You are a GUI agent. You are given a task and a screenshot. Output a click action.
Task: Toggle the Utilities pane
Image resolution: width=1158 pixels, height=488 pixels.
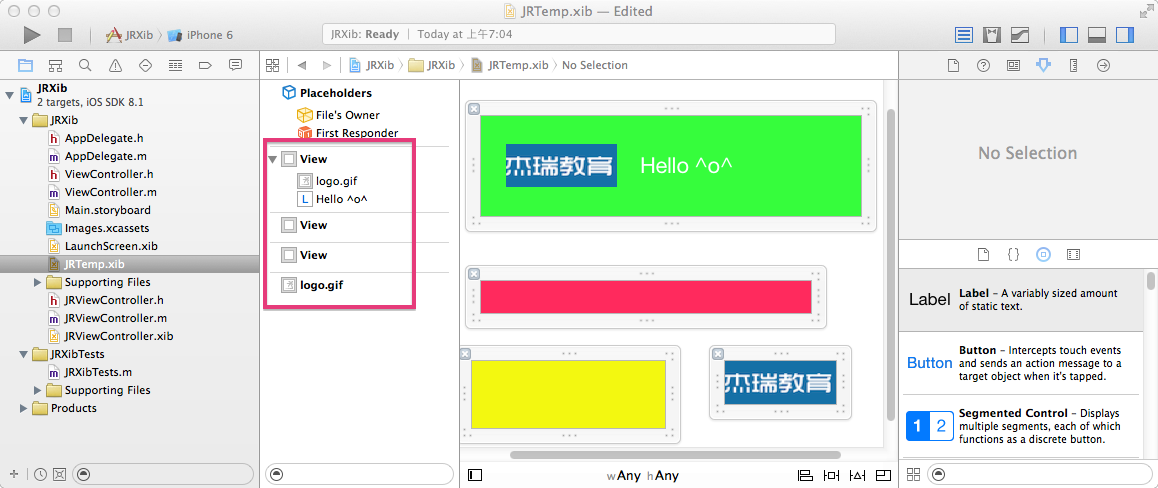coord(1124,35)
